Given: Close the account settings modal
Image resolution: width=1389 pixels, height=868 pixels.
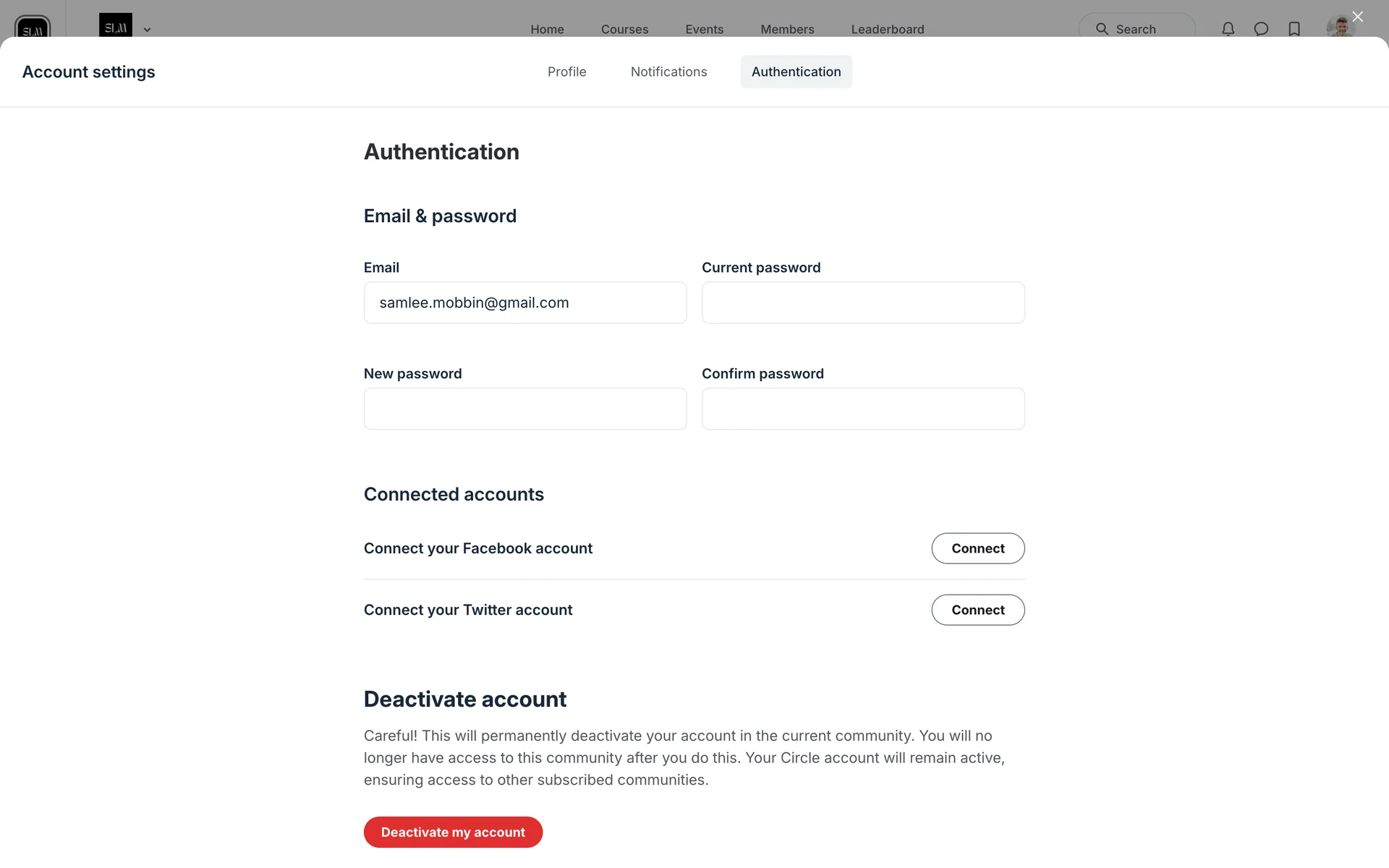Looking at the screenshot, I should [1357, 17].
